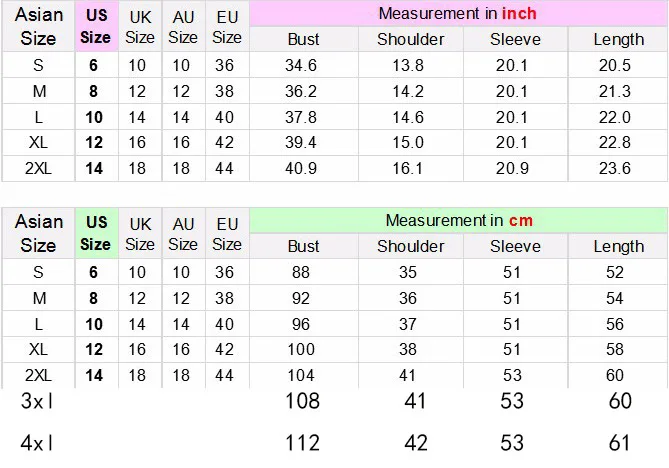669x468 pixels.
Task: Select the 61 length value
Action: (x=619, y=442)
